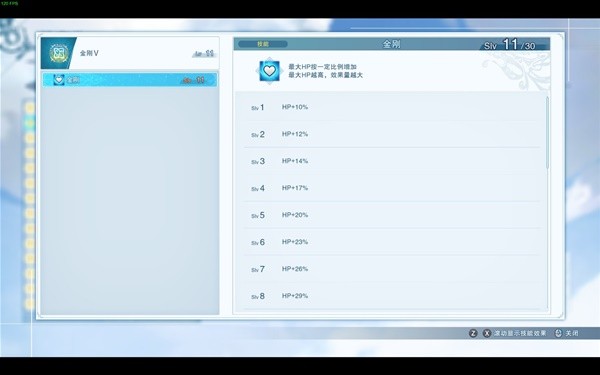Select the Slv 1 HP+10% row
The image size is (600, 375).
392,107
